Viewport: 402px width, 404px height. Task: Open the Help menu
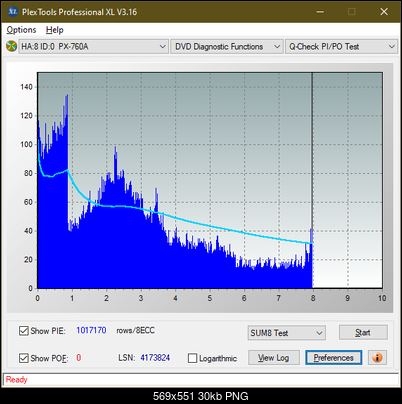pos(55,30)
